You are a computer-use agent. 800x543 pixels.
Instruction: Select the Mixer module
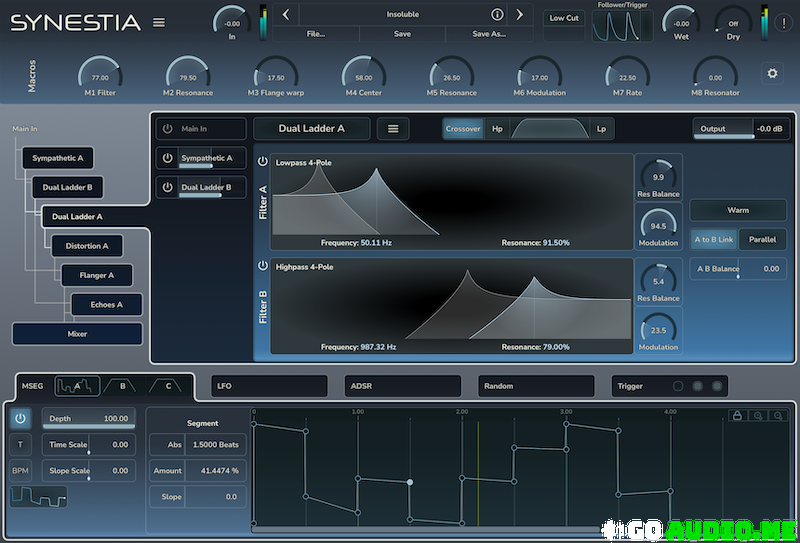coord(77,334)
